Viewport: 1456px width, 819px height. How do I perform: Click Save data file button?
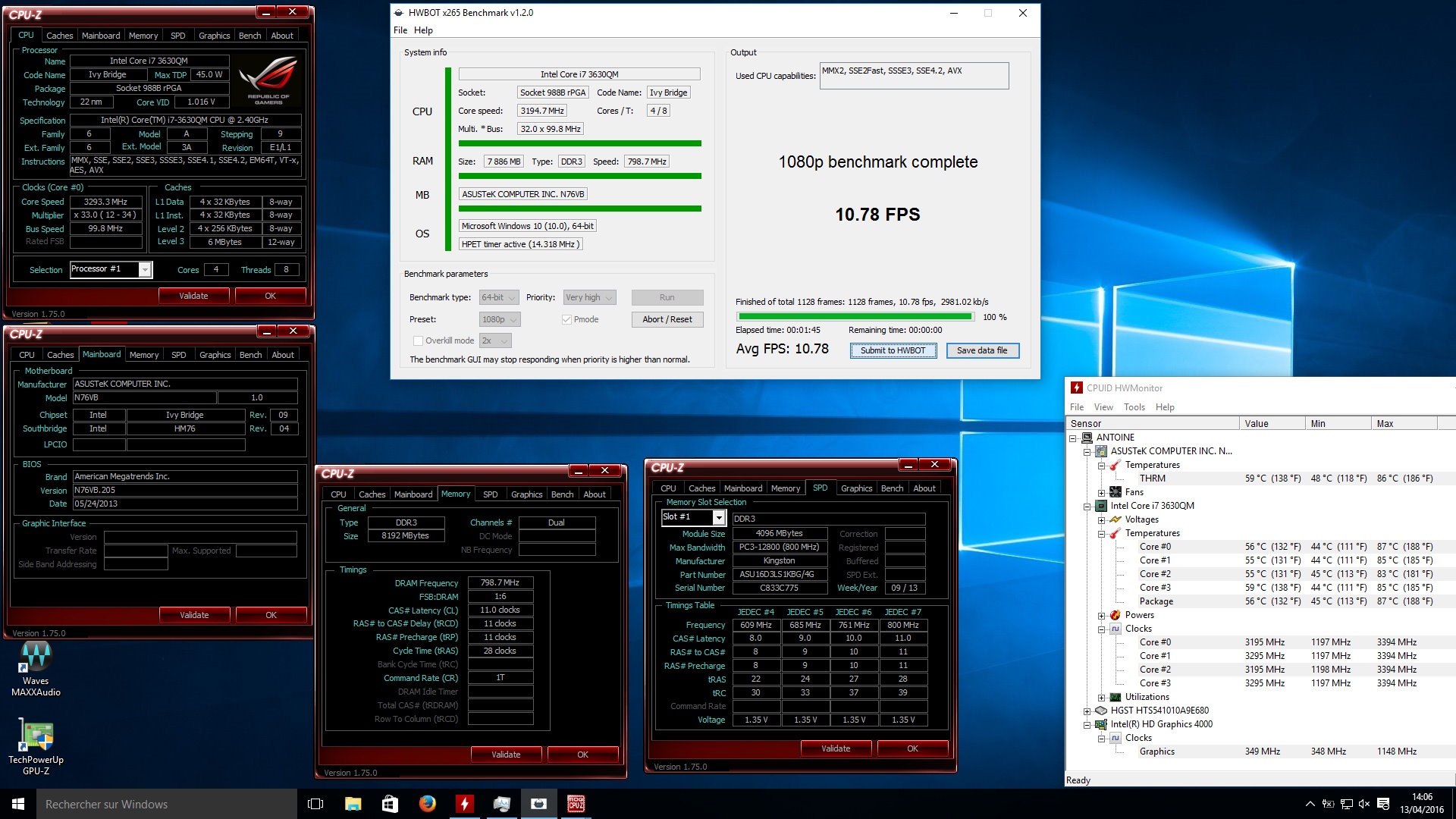[982, 350]
